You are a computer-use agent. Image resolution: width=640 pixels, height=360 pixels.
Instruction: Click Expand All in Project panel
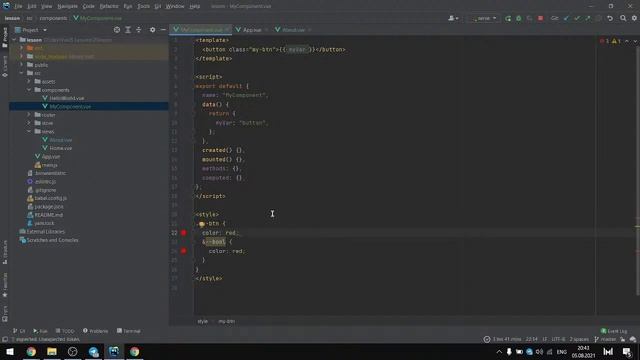coord(128,30)
